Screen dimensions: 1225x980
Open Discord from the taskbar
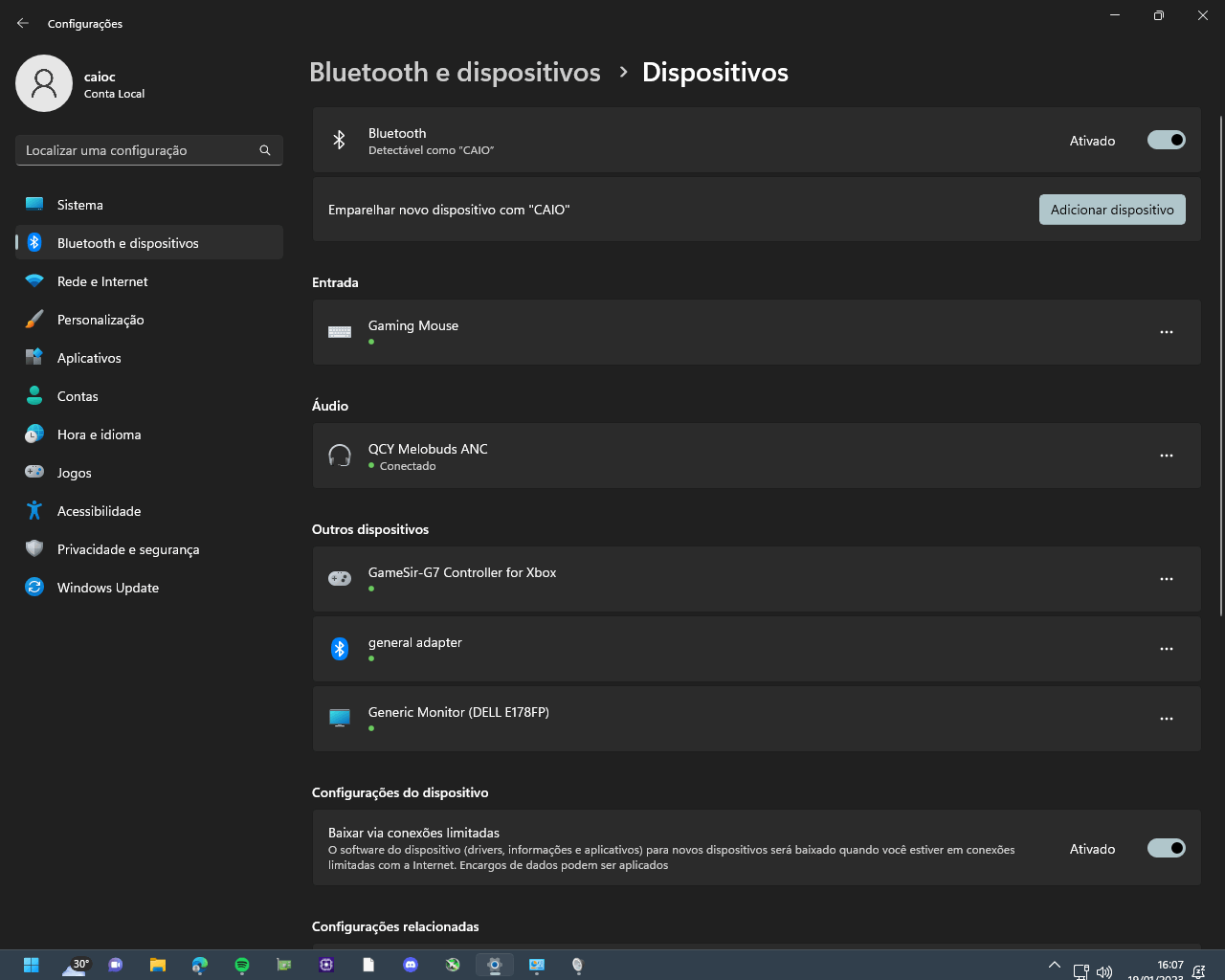[x=411, y=965]
